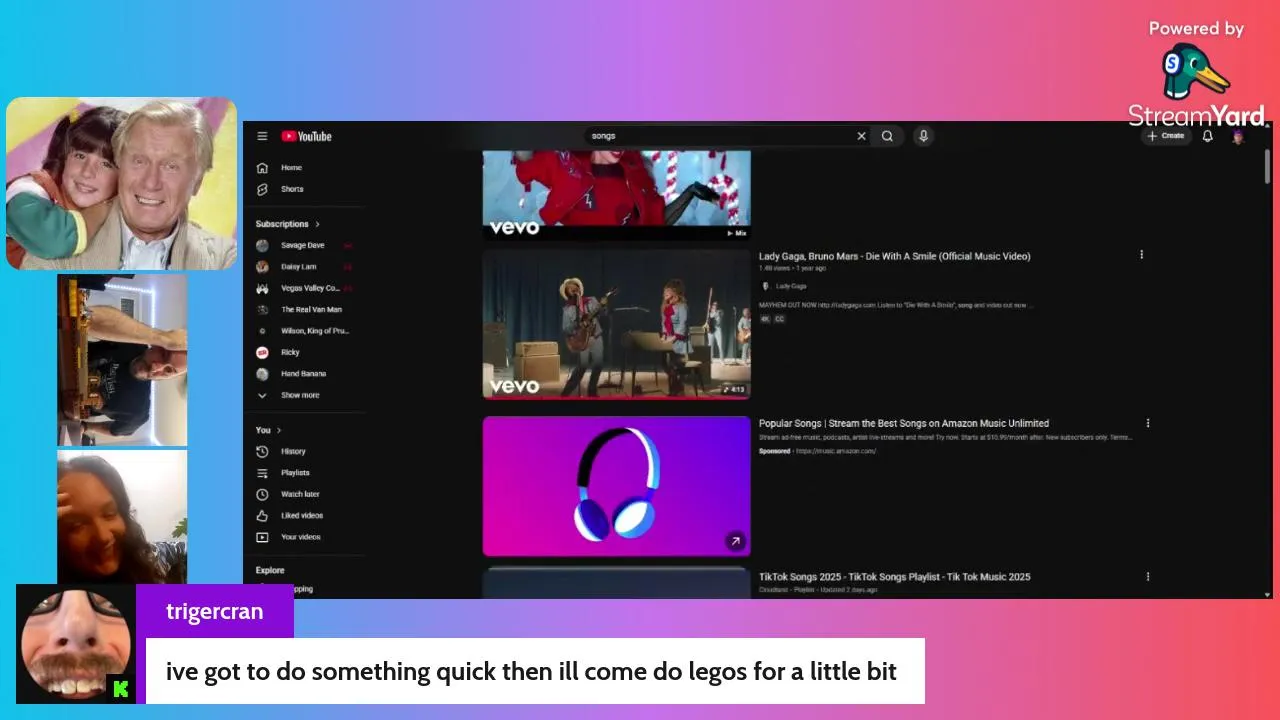Viewport: 1280px width, 720px height.
Task: Click the CC badge on Lady Gaga video
Action: tap(779, 319)
